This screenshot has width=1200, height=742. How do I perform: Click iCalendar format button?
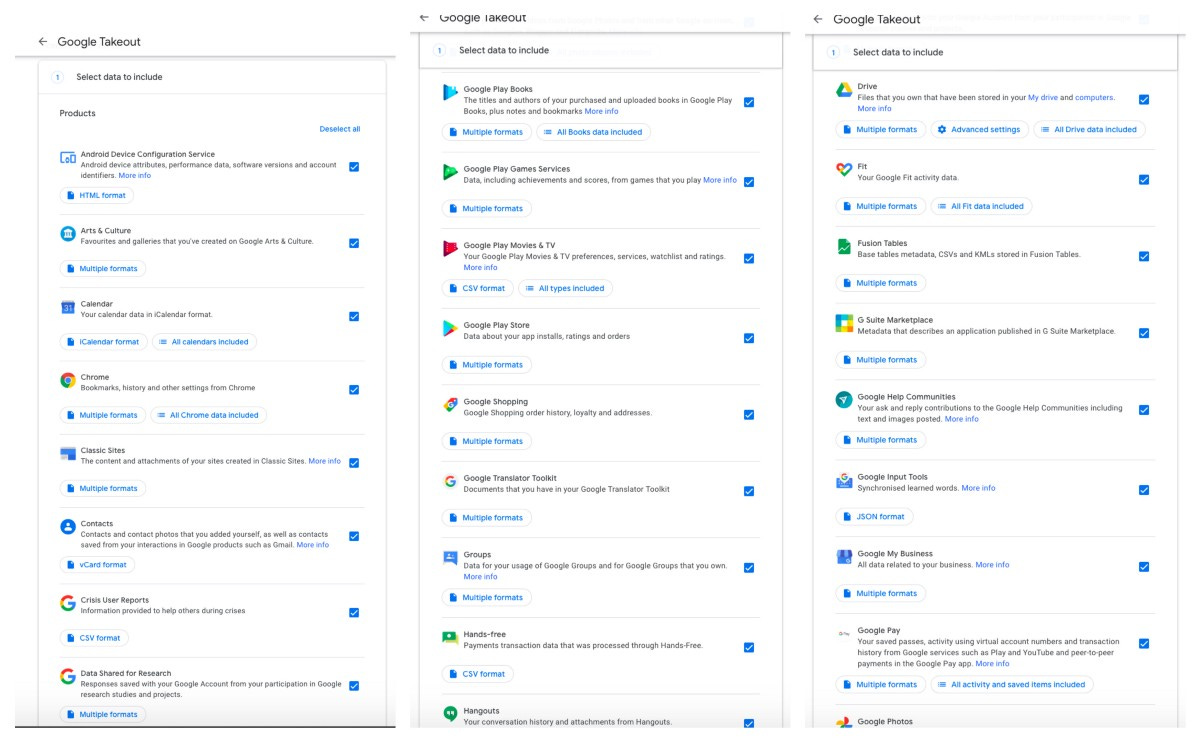103,342
